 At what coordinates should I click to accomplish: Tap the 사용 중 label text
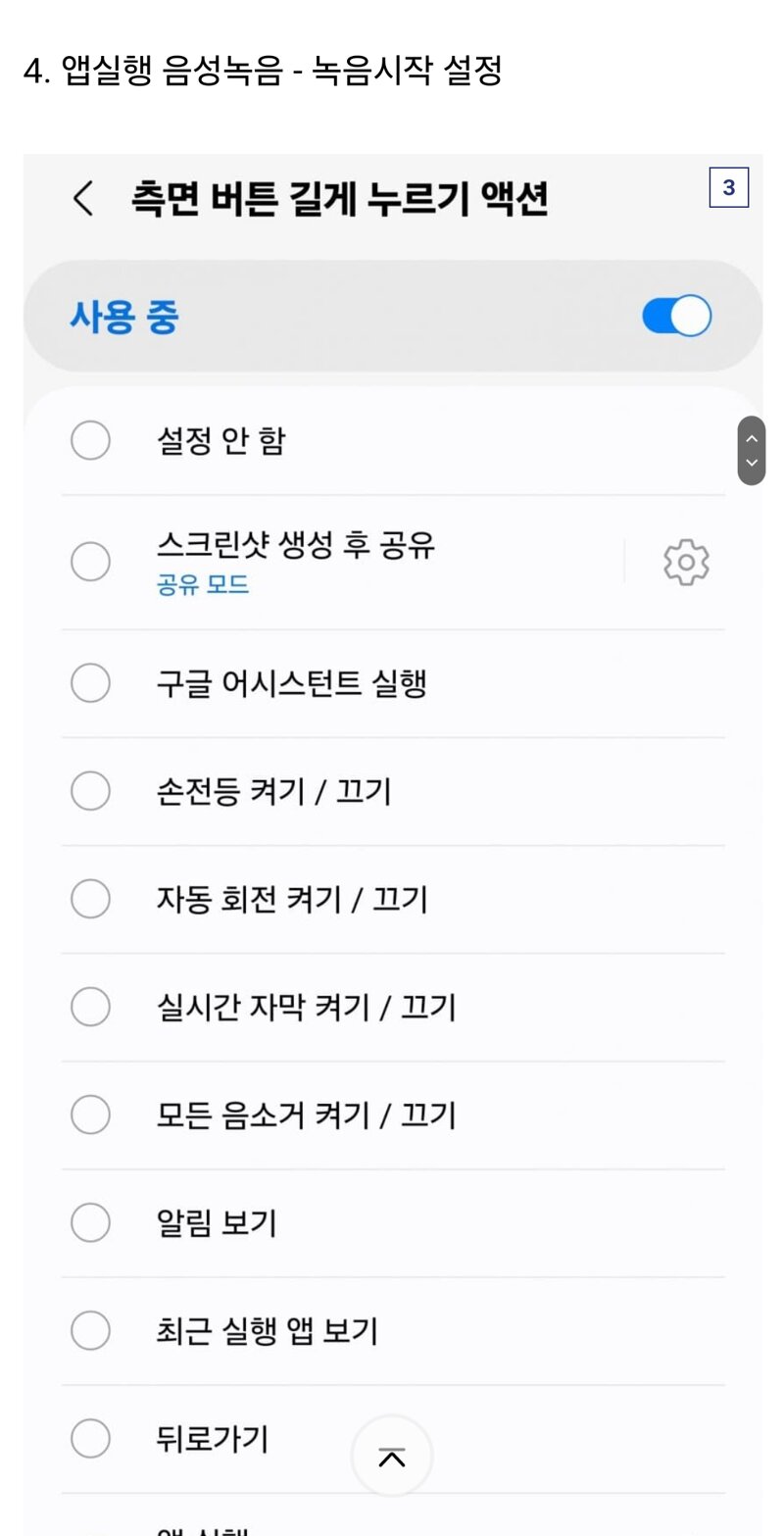(x=124, y=317)
